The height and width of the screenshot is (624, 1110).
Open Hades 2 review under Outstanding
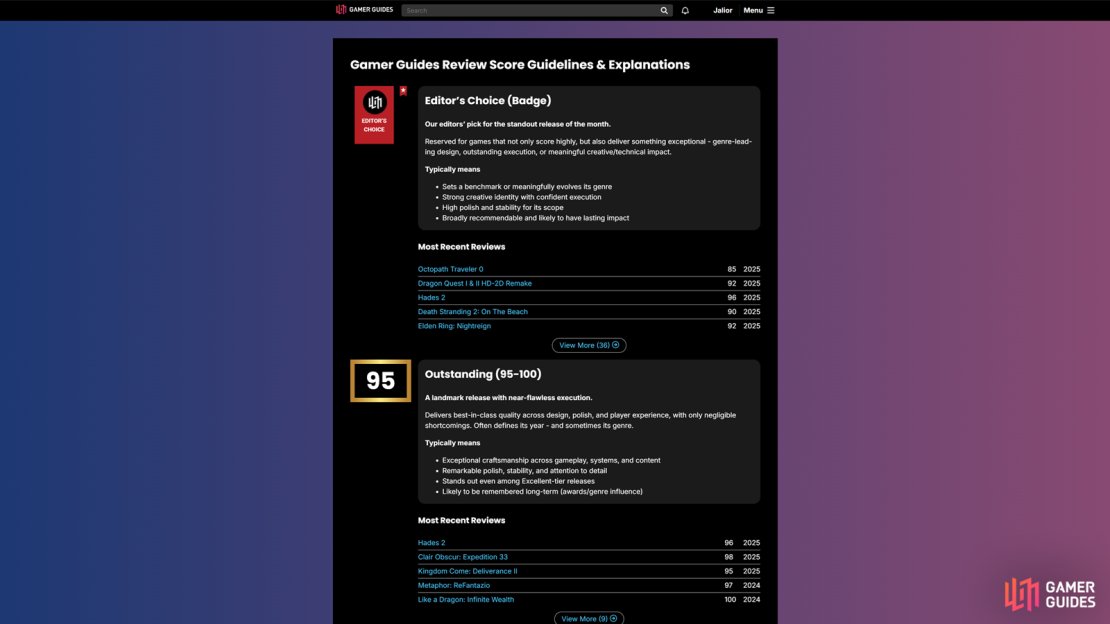tap(431, 543)
